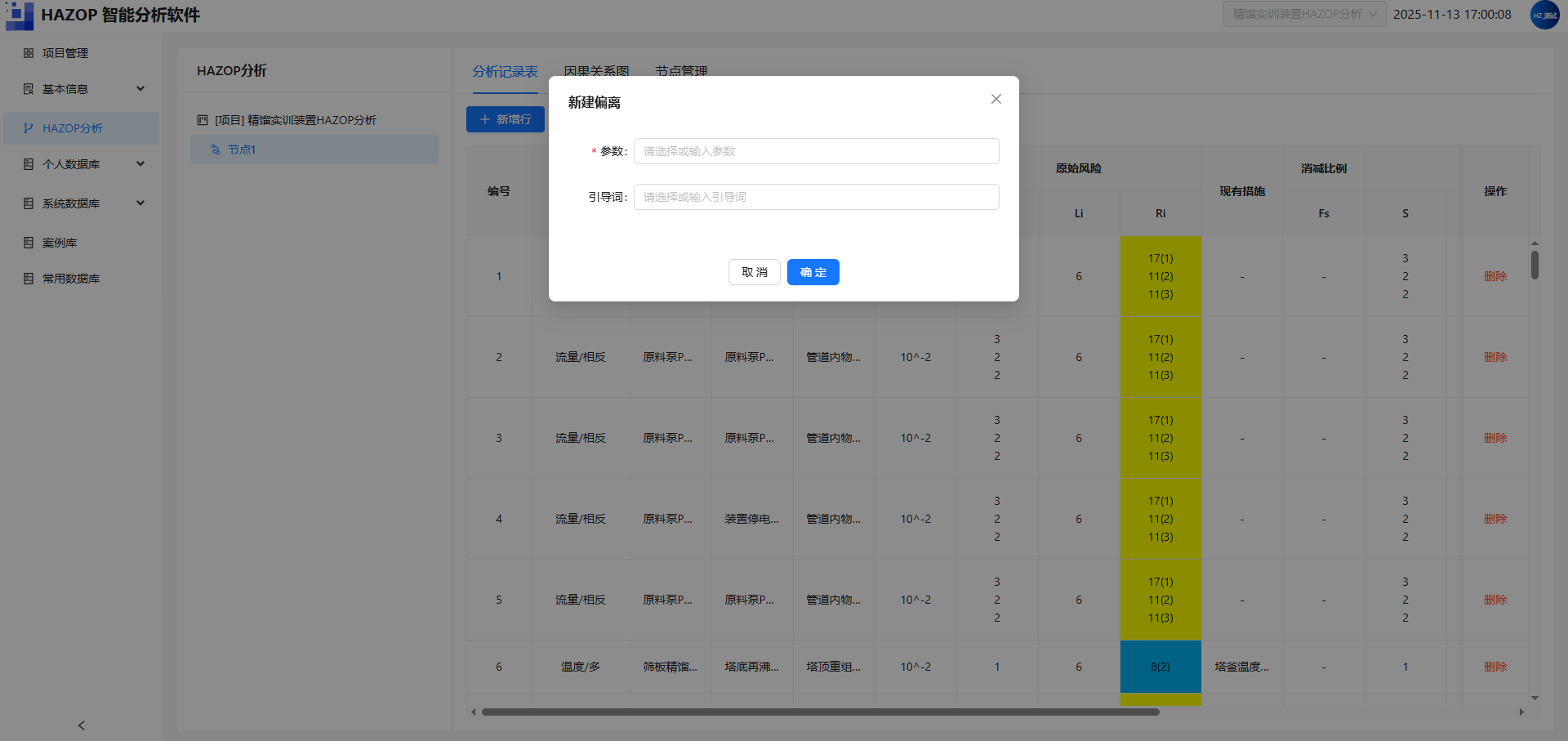Viewport: 1568px width, 741px height.
Task: Click the HAZOP分析 branch icon in sidebar
Action: (x=29, y=128)
